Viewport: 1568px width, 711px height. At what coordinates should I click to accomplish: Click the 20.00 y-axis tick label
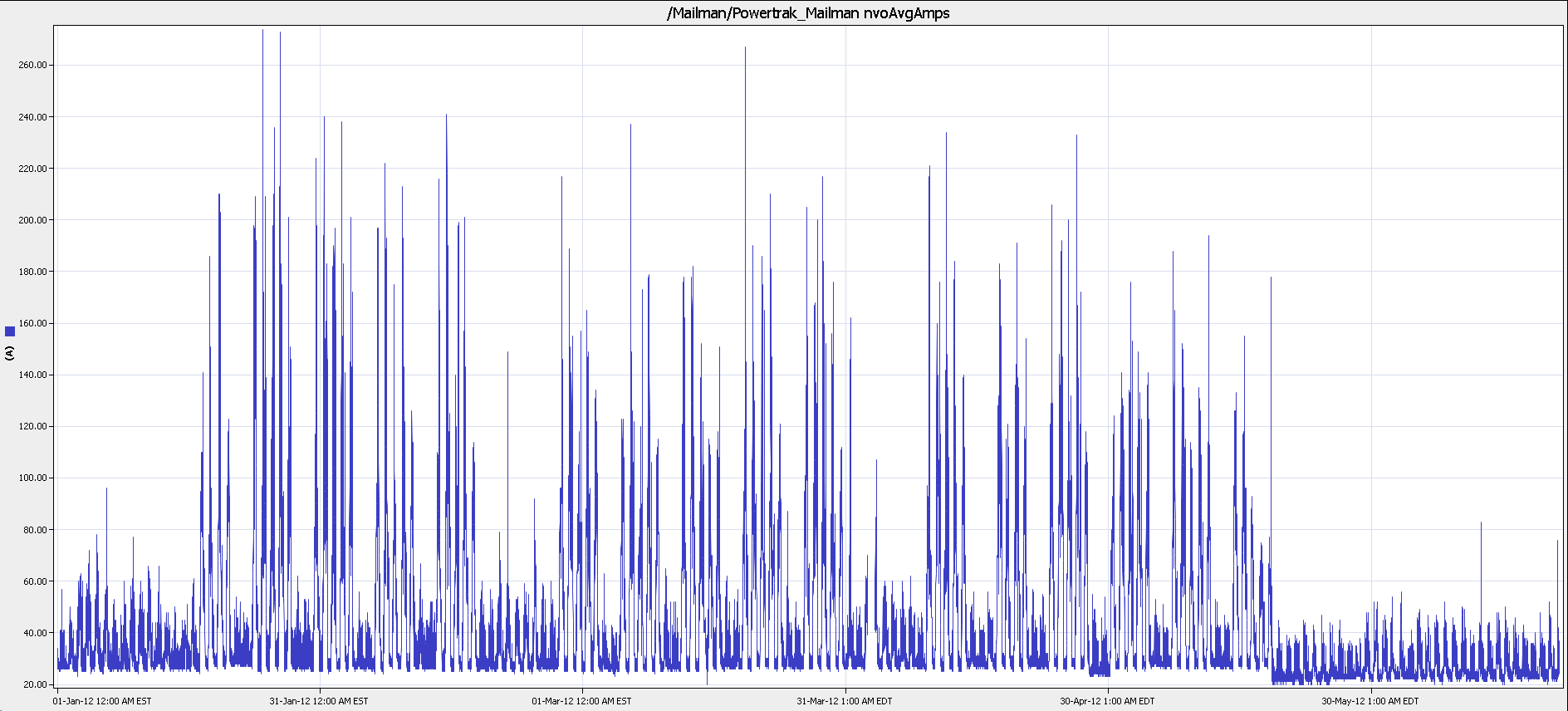tap(35, 684)
